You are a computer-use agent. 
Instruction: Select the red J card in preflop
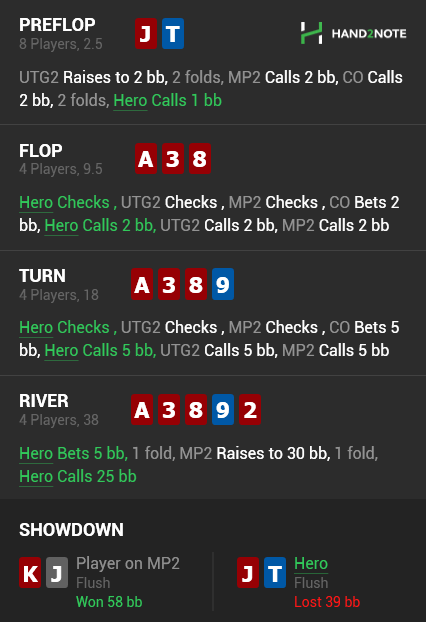pyautogui.click(x=146, y=33)
